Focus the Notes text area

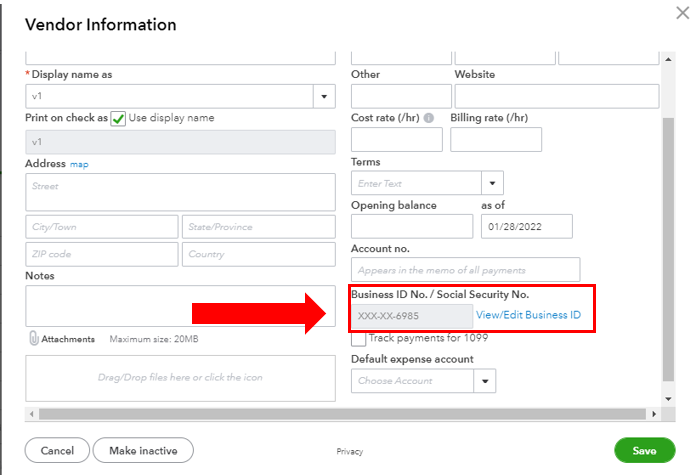pyautogui.click(x=180, y=306)
